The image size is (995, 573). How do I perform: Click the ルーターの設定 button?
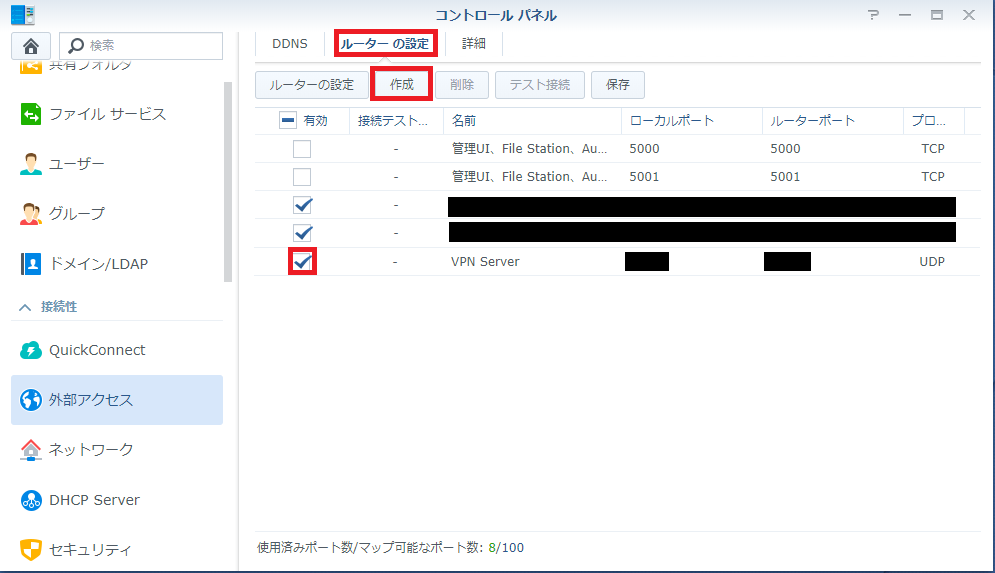(312, 85)
